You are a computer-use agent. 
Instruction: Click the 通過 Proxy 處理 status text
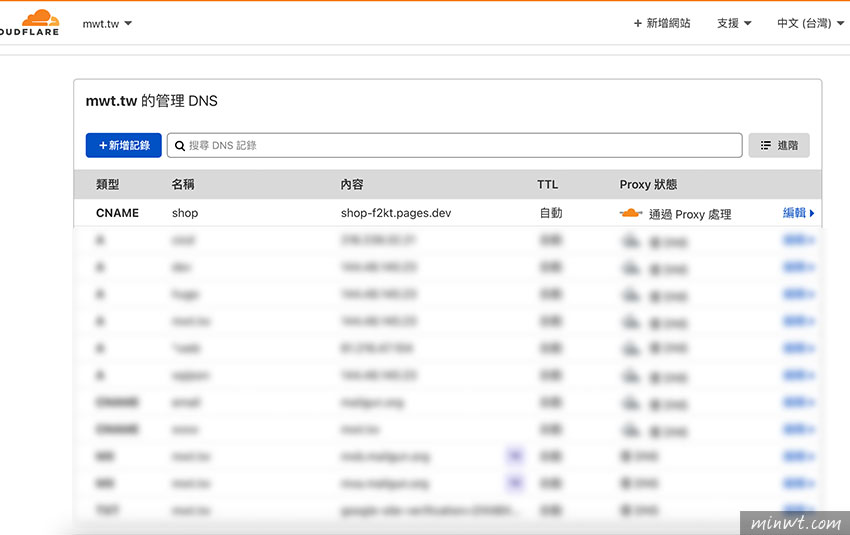[690, 214]
